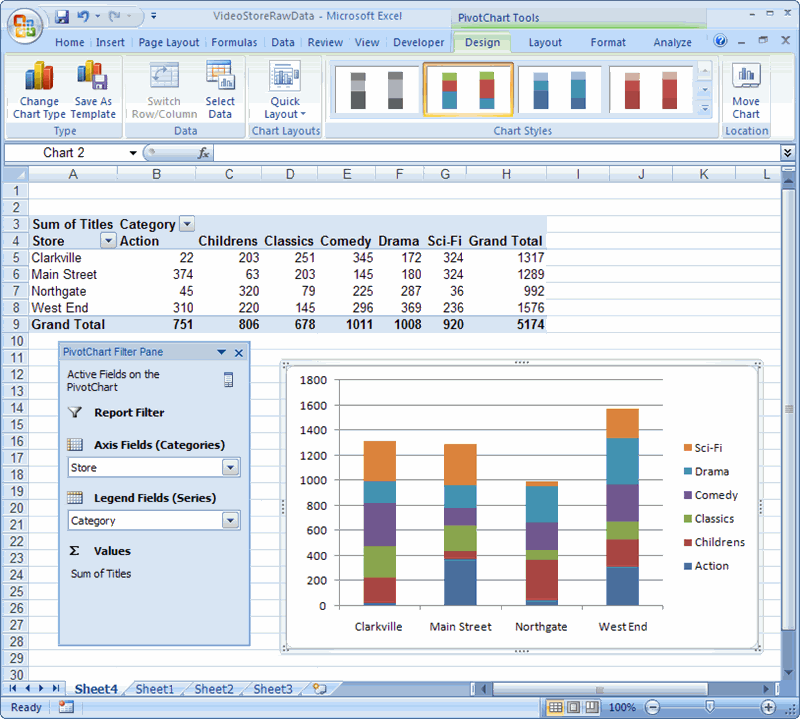Save the workbook with the floppy icon
Viewport: 800px width, 719px height.
pos(62,17)
